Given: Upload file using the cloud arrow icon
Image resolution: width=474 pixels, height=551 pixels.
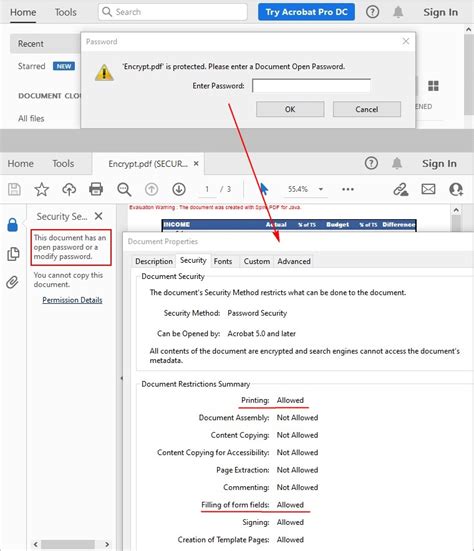Looking at the screenshot, I should click(69, 189).
